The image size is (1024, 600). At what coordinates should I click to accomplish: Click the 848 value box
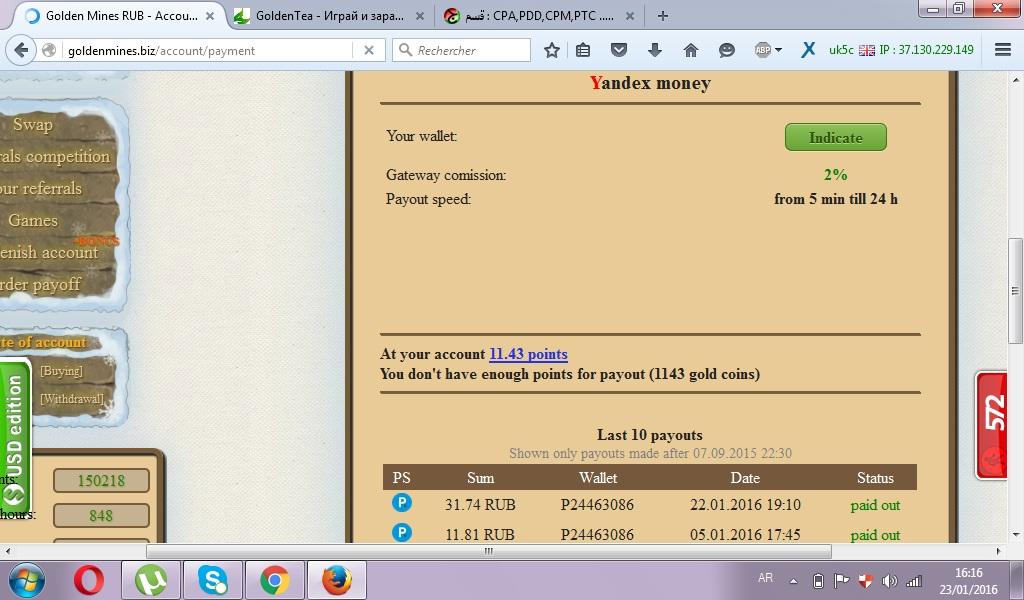[101, 516]
